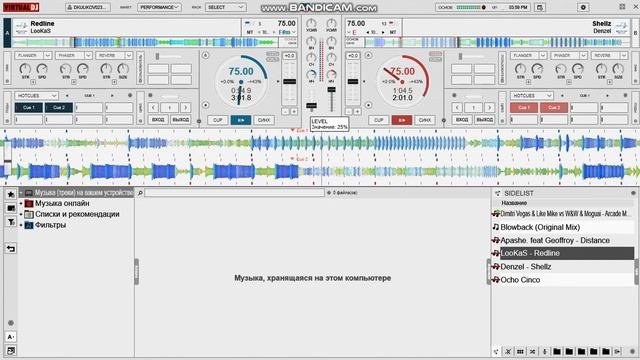
Task: Open deck B HOTCUES pad mode dropdown
Action: [x=531, y=96]
